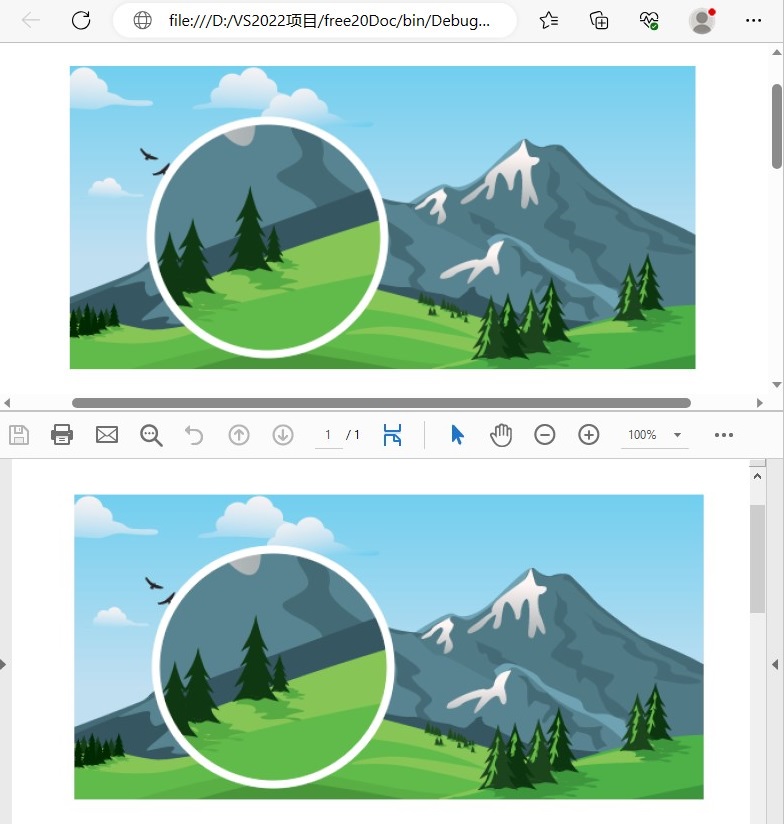Image resolution: width=784 pixels, height=824 pixels.
Task: Open the find text magnifier
Action: click(151, 435)
